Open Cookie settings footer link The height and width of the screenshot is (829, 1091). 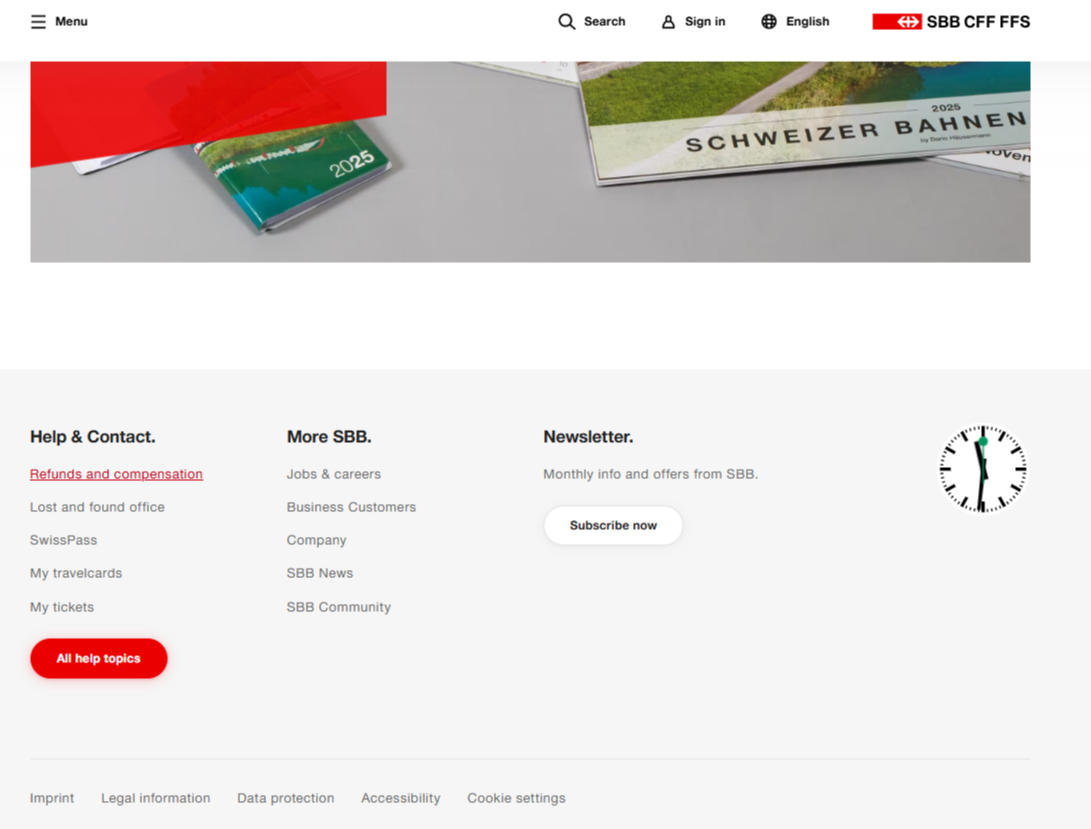(516, 798)
